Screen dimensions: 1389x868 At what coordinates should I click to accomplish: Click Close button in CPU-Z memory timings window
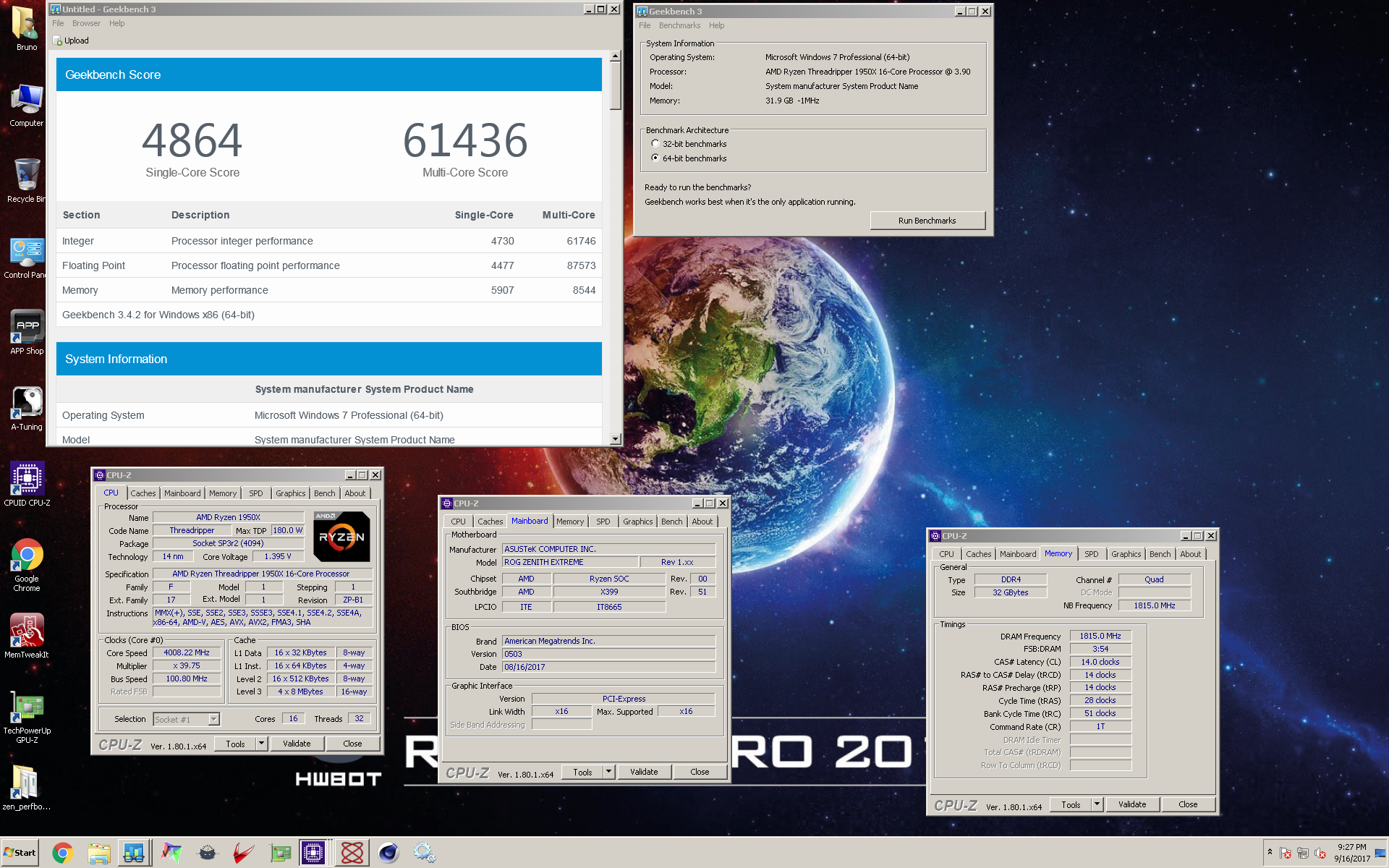pyautogui.click(x=1188, y=804)
